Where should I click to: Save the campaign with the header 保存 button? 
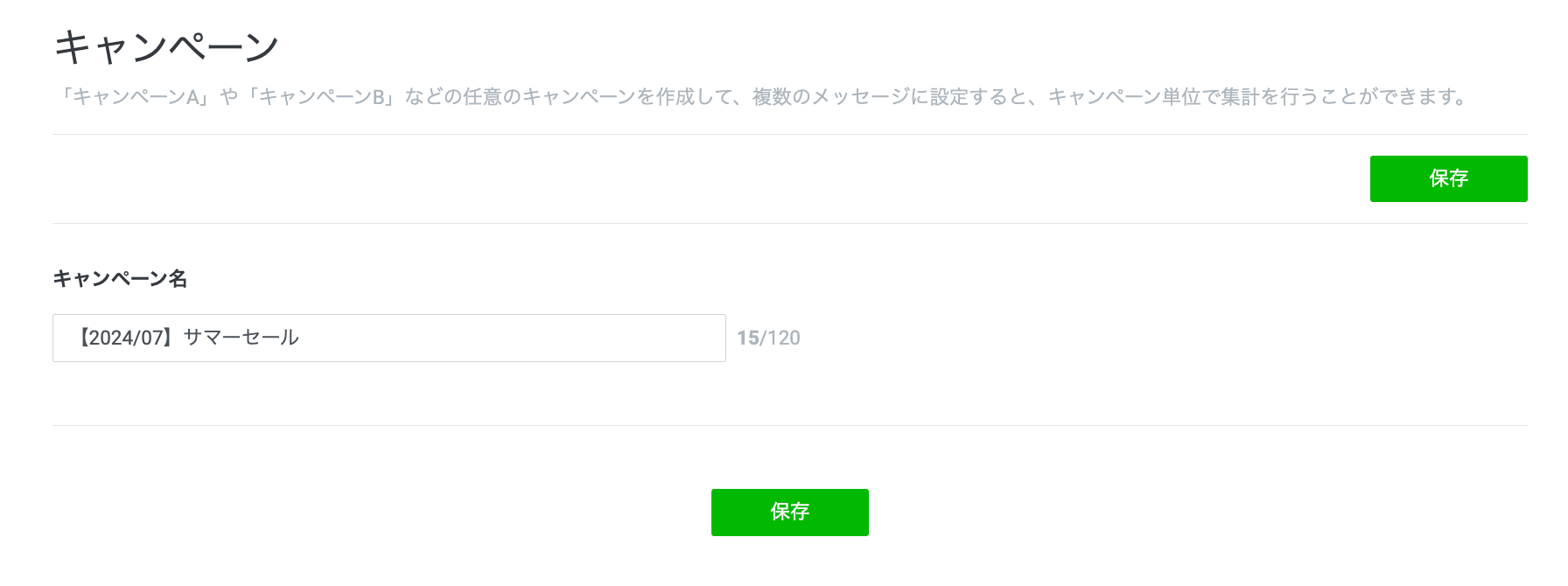click(1448, 178)
